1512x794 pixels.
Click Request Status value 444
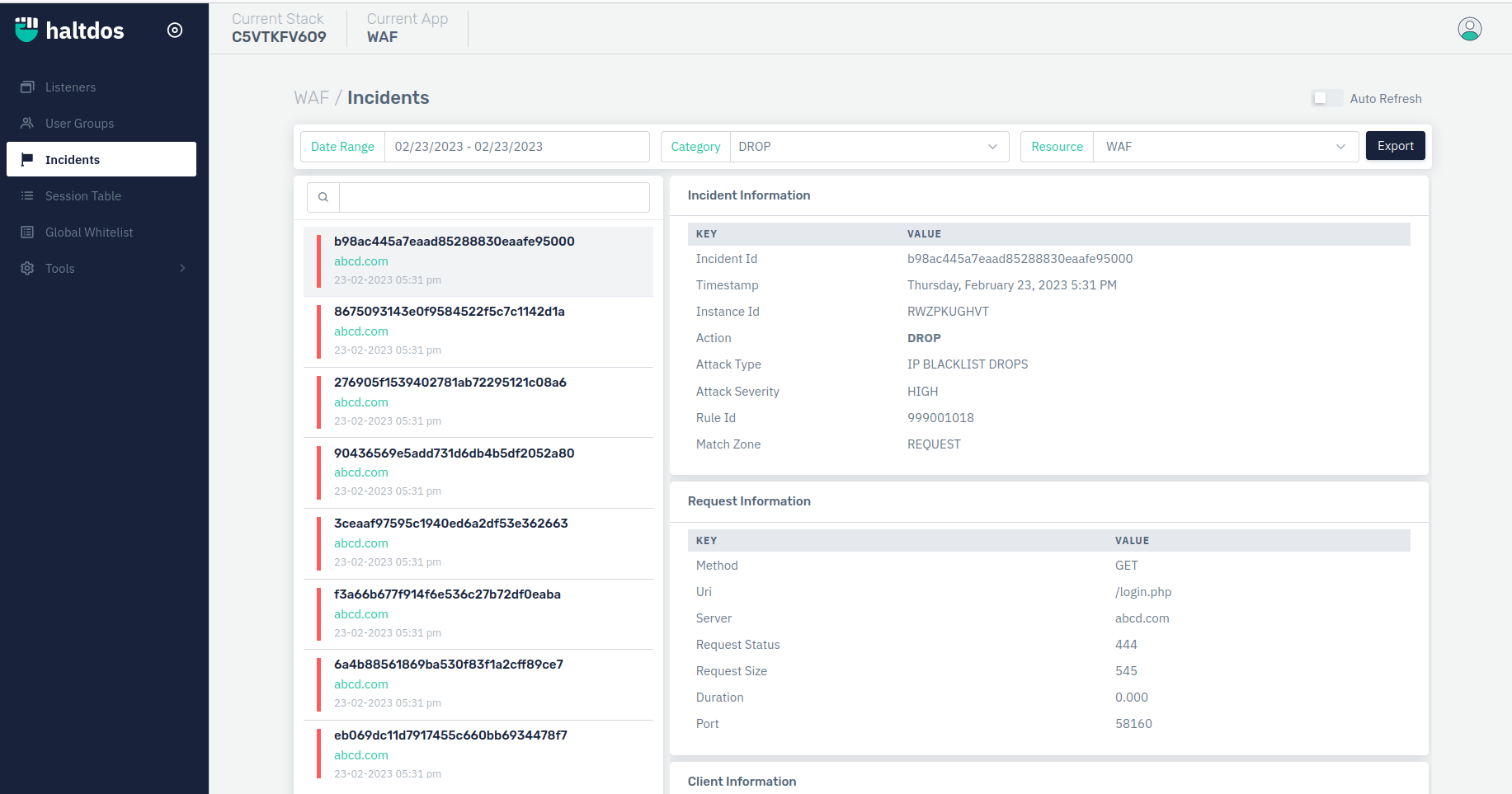point(1126,645)
